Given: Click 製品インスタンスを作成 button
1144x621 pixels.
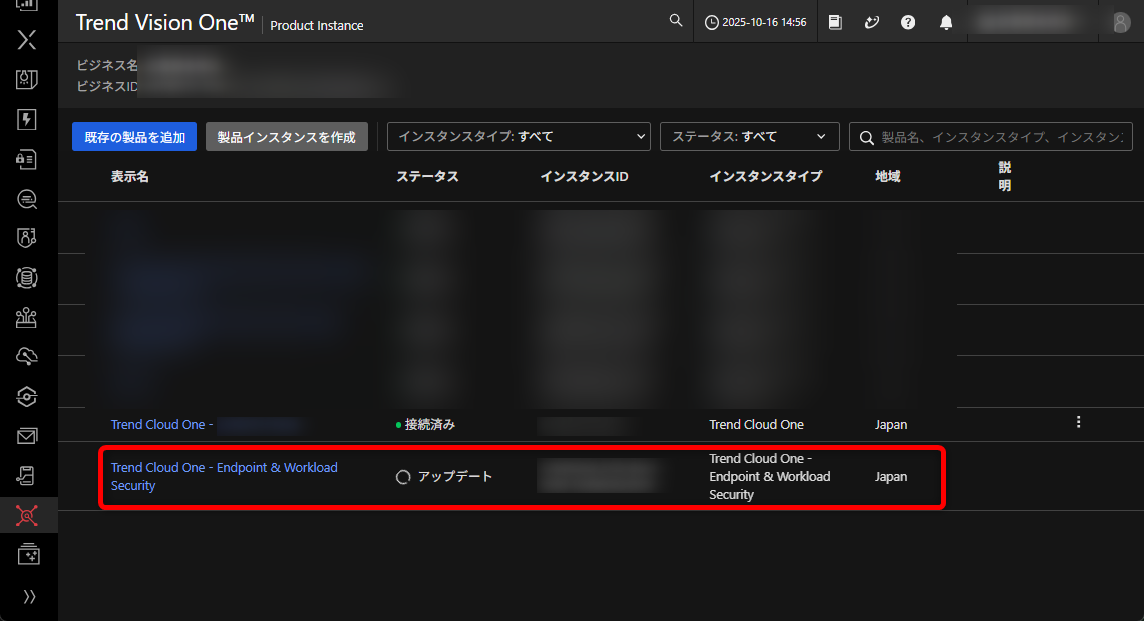Looking at the screenshot, I should pos(287,137).
